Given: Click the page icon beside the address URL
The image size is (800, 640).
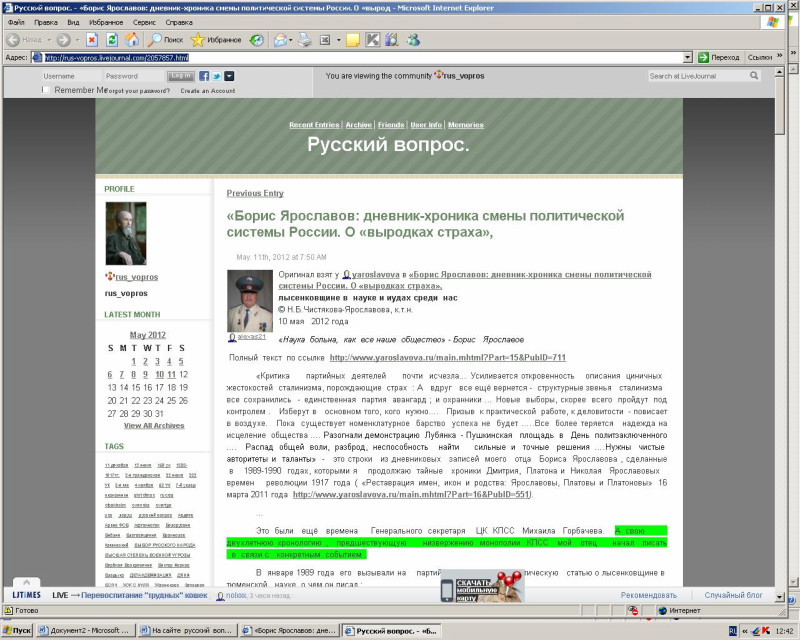Looking at the screenshot, I should point(37,57).
